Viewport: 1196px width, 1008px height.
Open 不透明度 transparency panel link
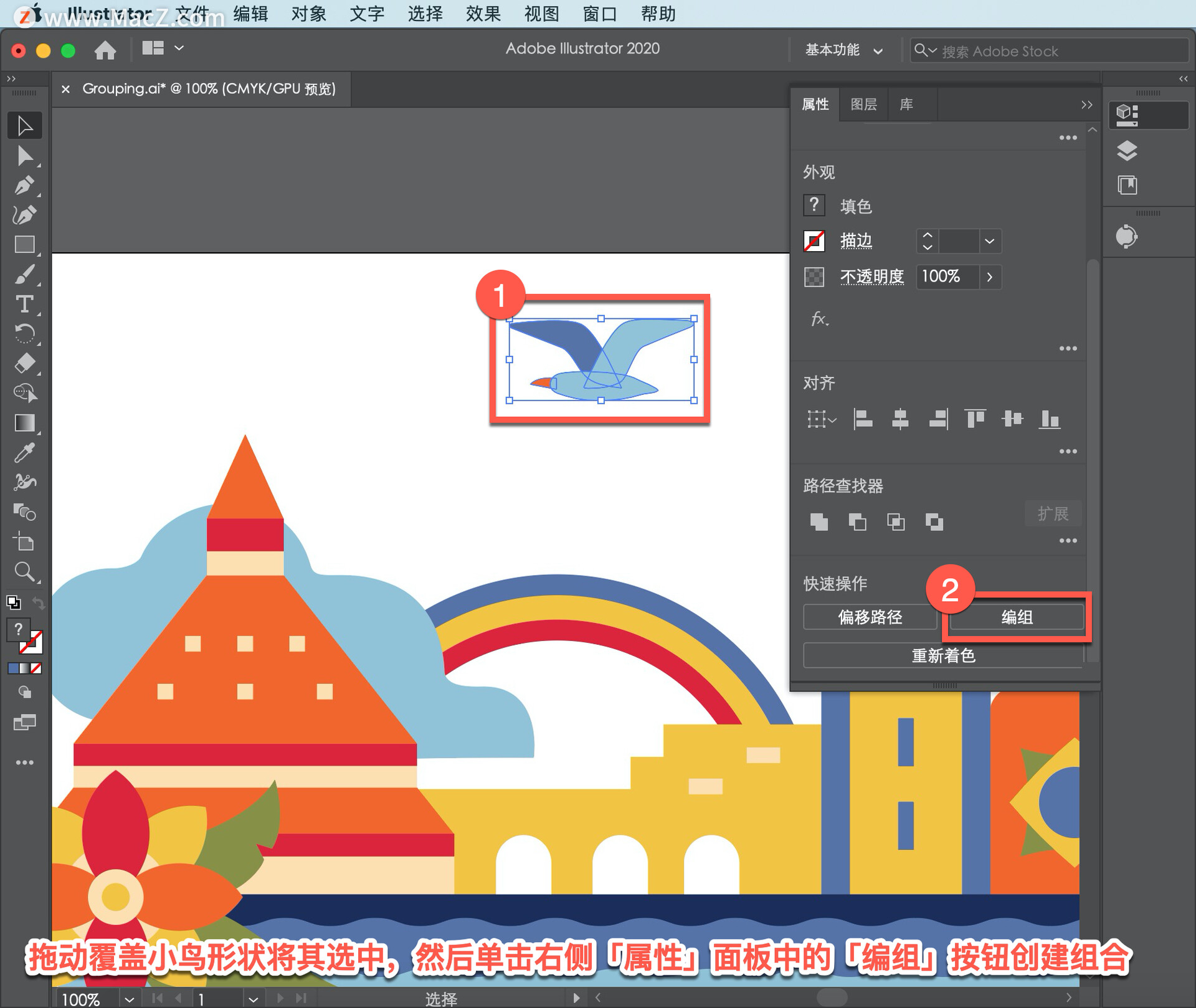(x=872, y=276)
